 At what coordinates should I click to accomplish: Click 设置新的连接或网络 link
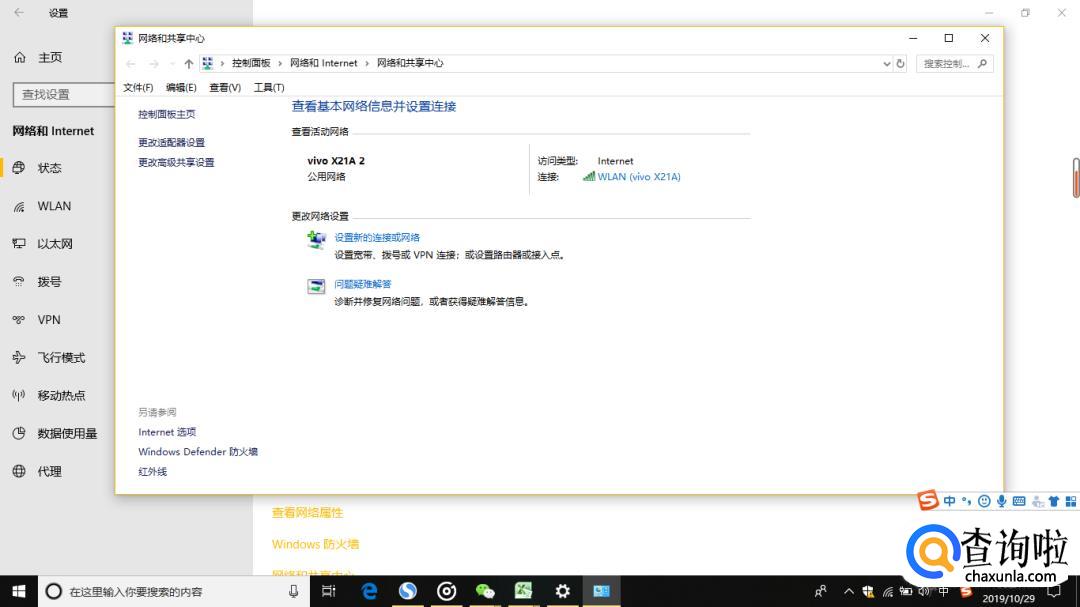(x=377, y=238)
